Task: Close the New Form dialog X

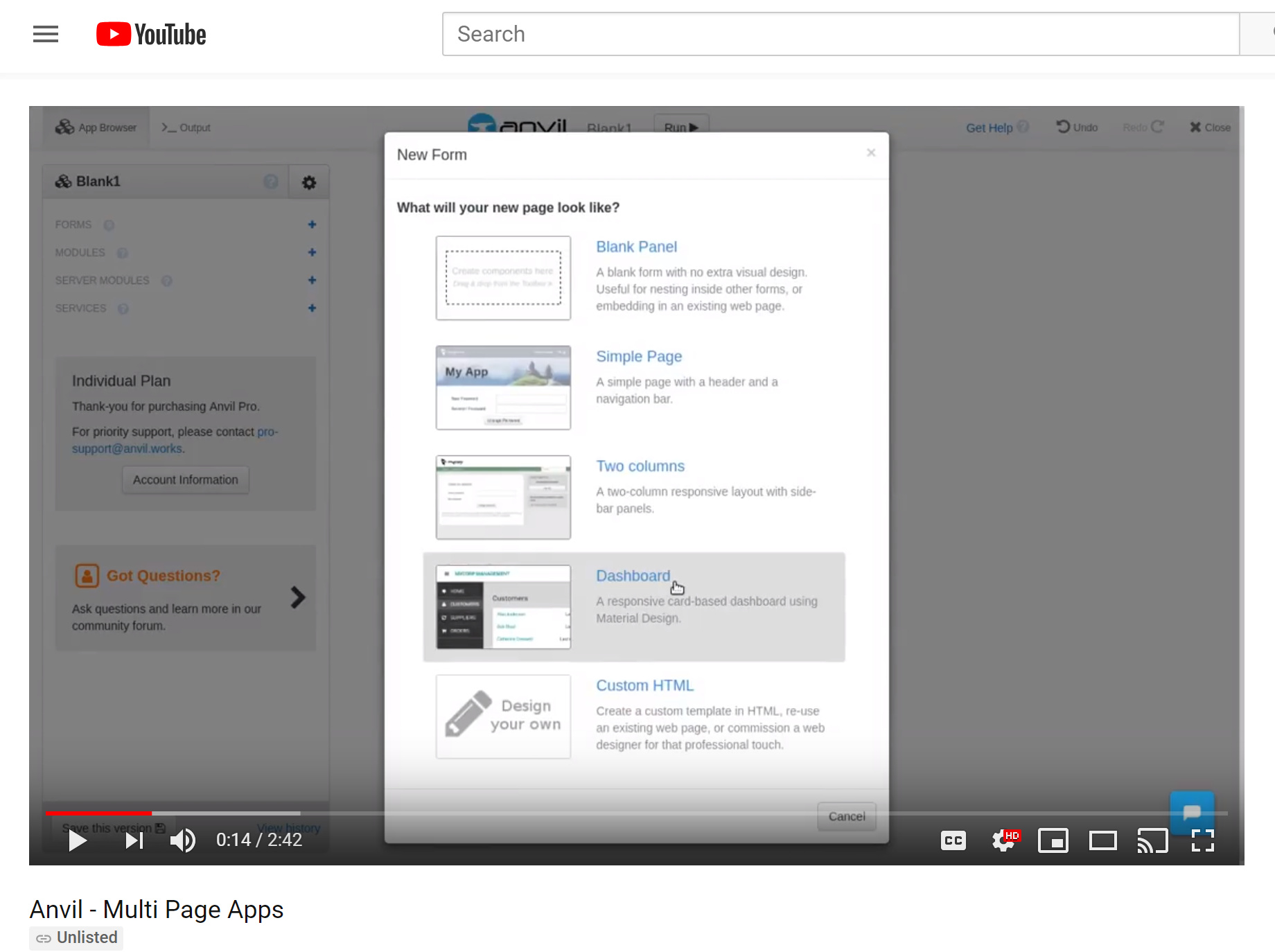Action: [871, 152]
